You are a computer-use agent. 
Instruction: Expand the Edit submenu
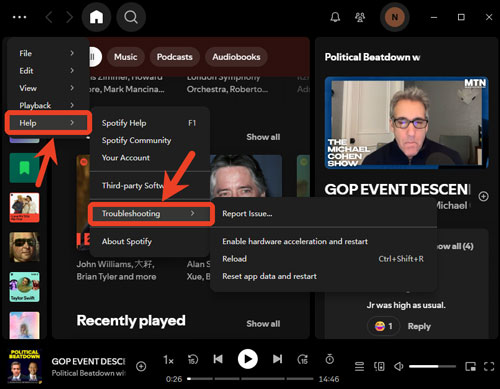coord(47,71)
